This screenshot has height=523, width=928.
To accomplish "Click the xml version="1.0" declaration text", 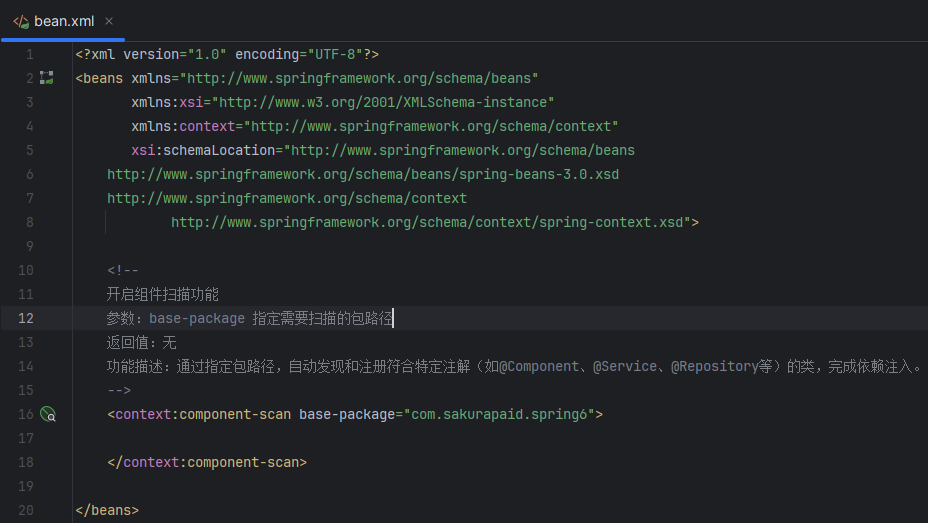I will coord(159,54).
